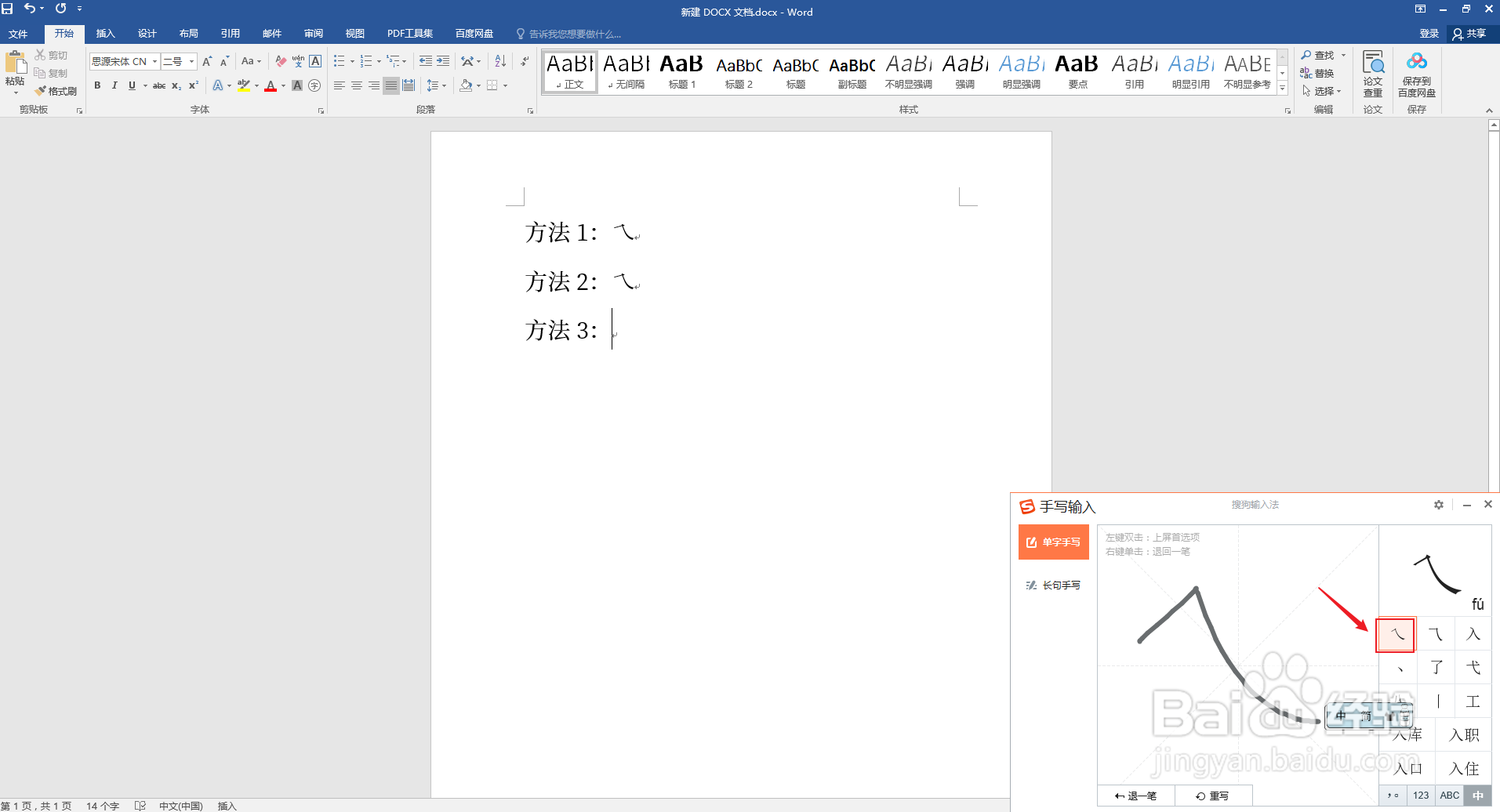Apply distributed alignment to the paragraph
Screen dimensions: 1500x812
(x=409, y=85)
